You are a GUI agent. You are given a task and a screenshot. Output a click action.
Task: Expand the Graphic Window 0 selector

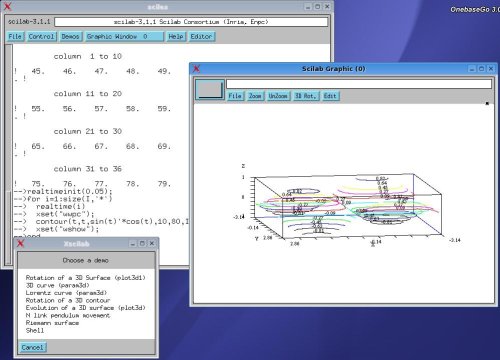[124, 36]
